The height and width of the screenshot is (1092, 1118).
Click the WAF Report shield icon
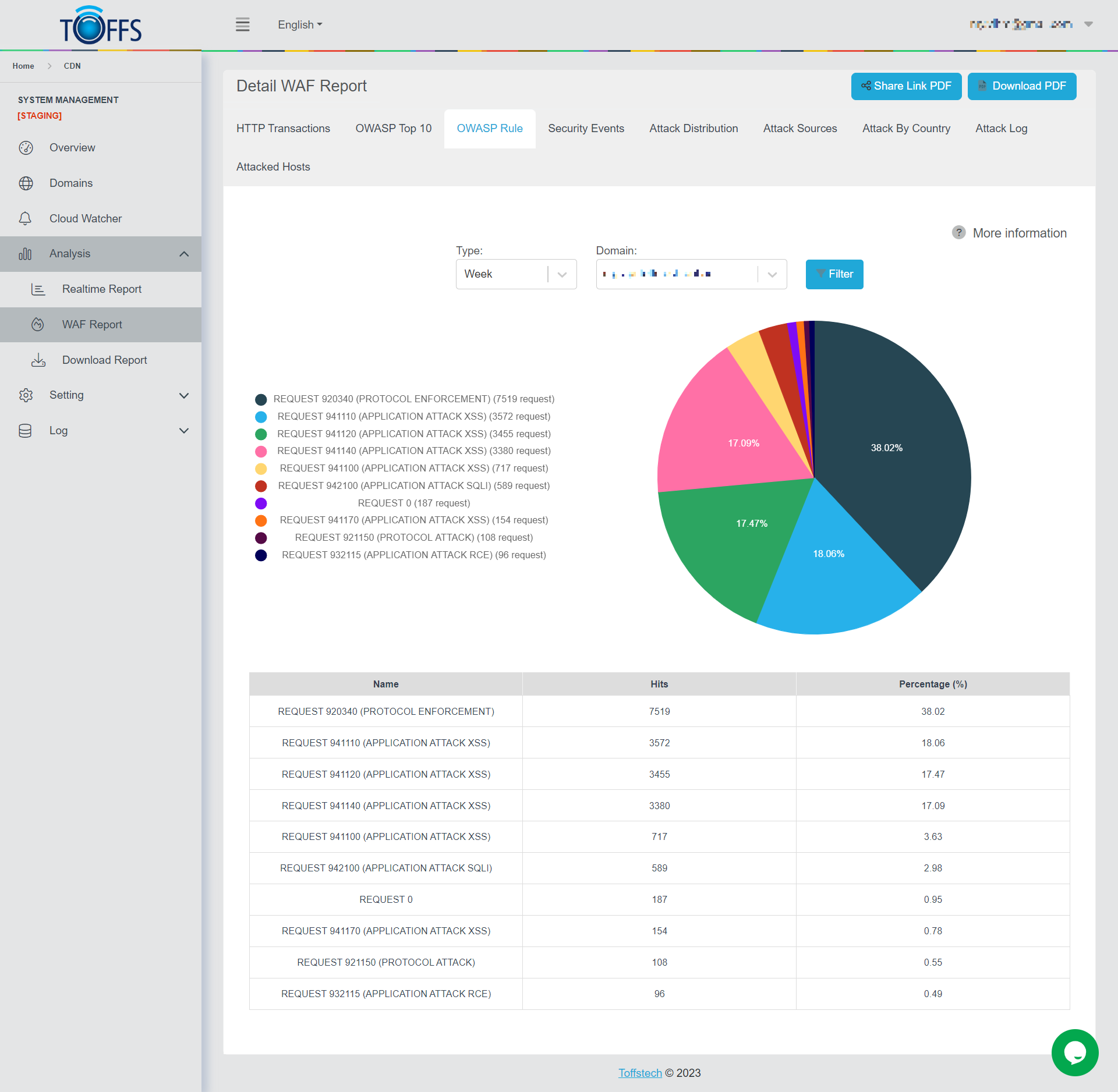[38, 324]
